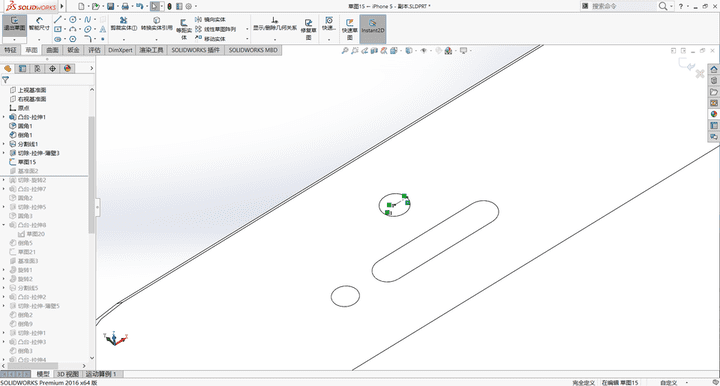Click the feature tree vertical scrollbar
720x386 pixels.
pos(91,174)
